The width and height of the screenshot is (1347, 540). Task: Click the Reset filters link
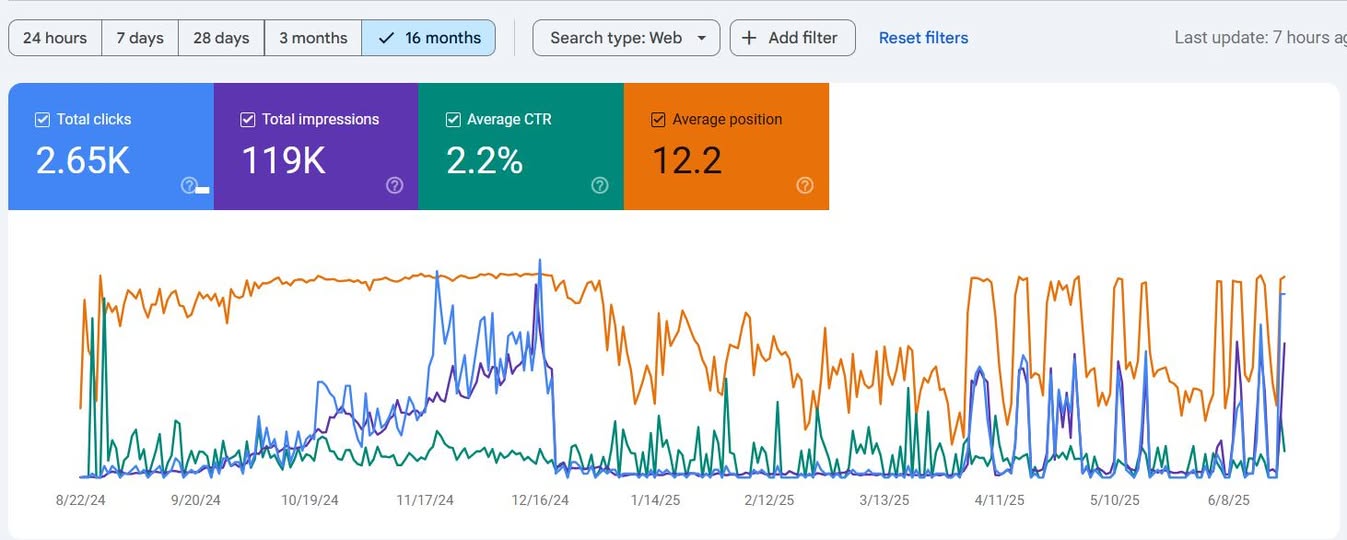tap(923, 38)
